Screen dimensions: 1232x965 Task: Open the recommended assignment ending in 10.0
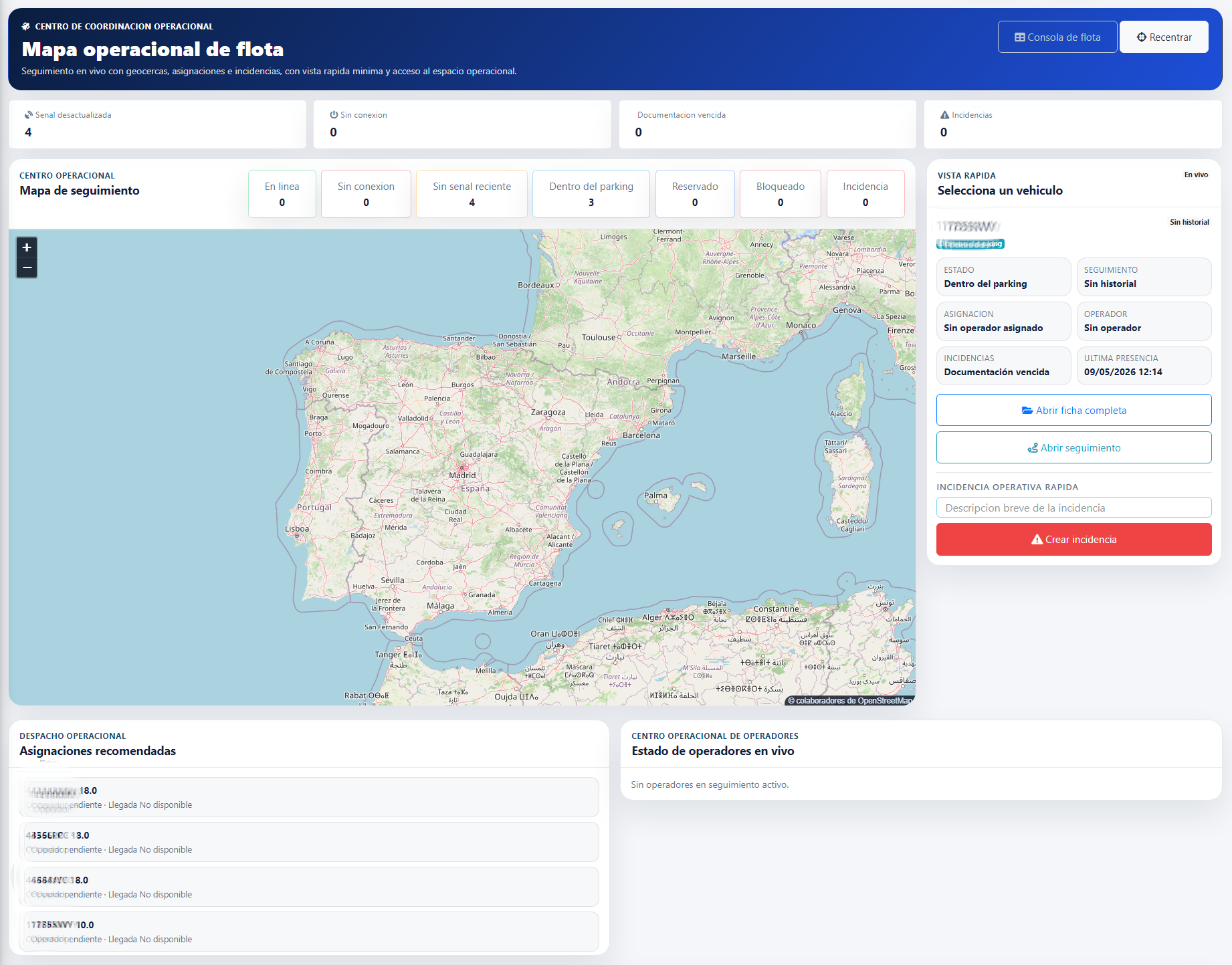[309, 932]
